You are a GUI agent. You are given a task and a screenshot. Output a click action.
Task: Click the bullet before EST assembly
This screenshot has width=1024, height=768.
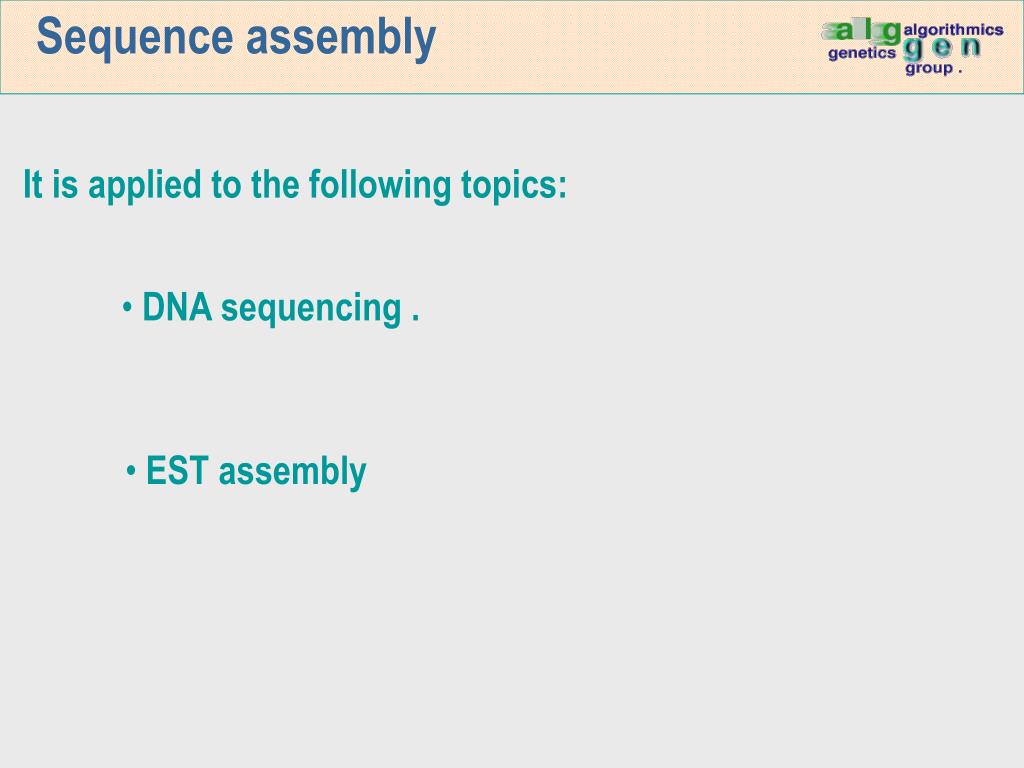(131, 470)
